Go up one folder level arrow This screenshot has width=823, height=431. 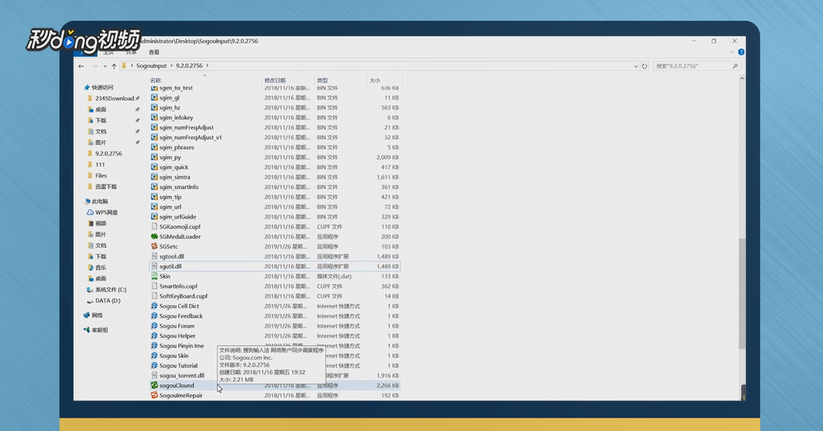(x=114, y=66)
